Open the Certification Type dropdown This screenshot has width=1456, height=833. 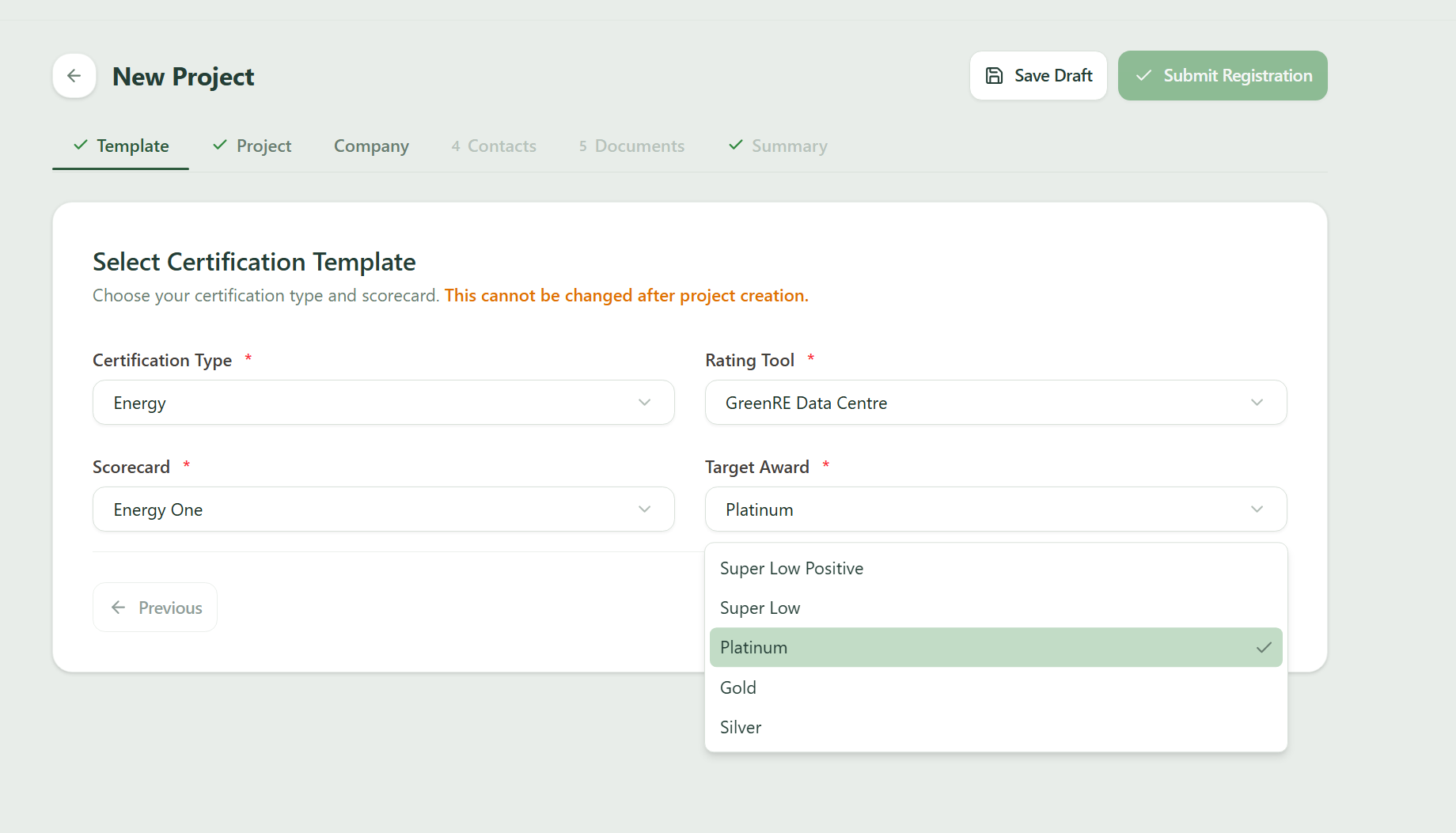(384, 403)
